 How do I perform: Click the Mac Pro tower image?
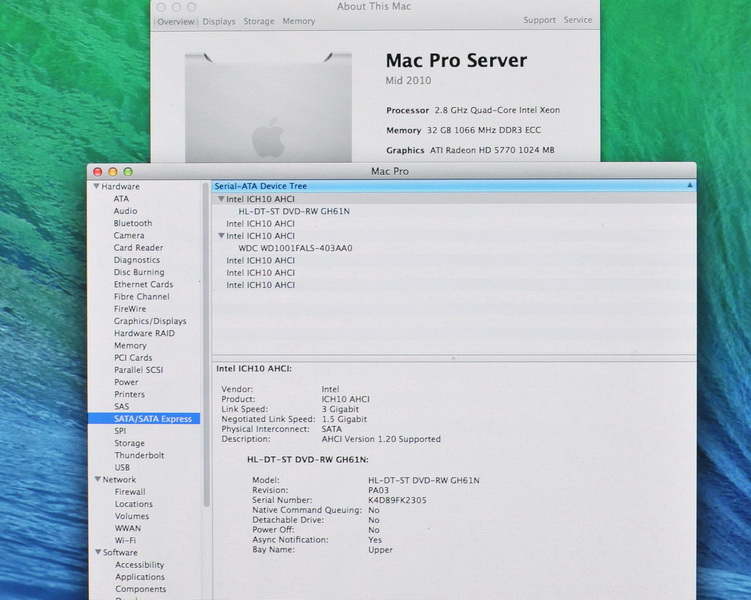click(x=268, y=107)
